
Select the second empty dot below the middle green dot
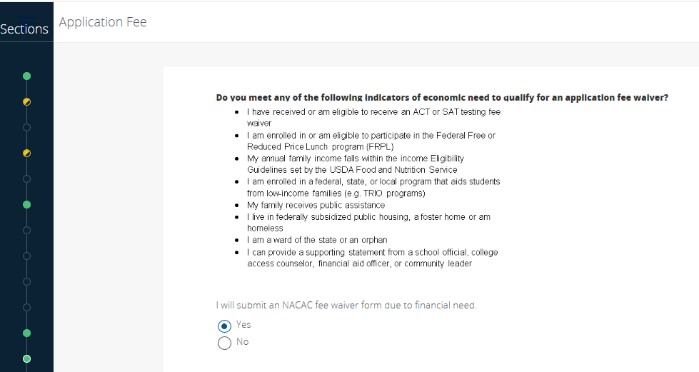(x=27, y=256)
